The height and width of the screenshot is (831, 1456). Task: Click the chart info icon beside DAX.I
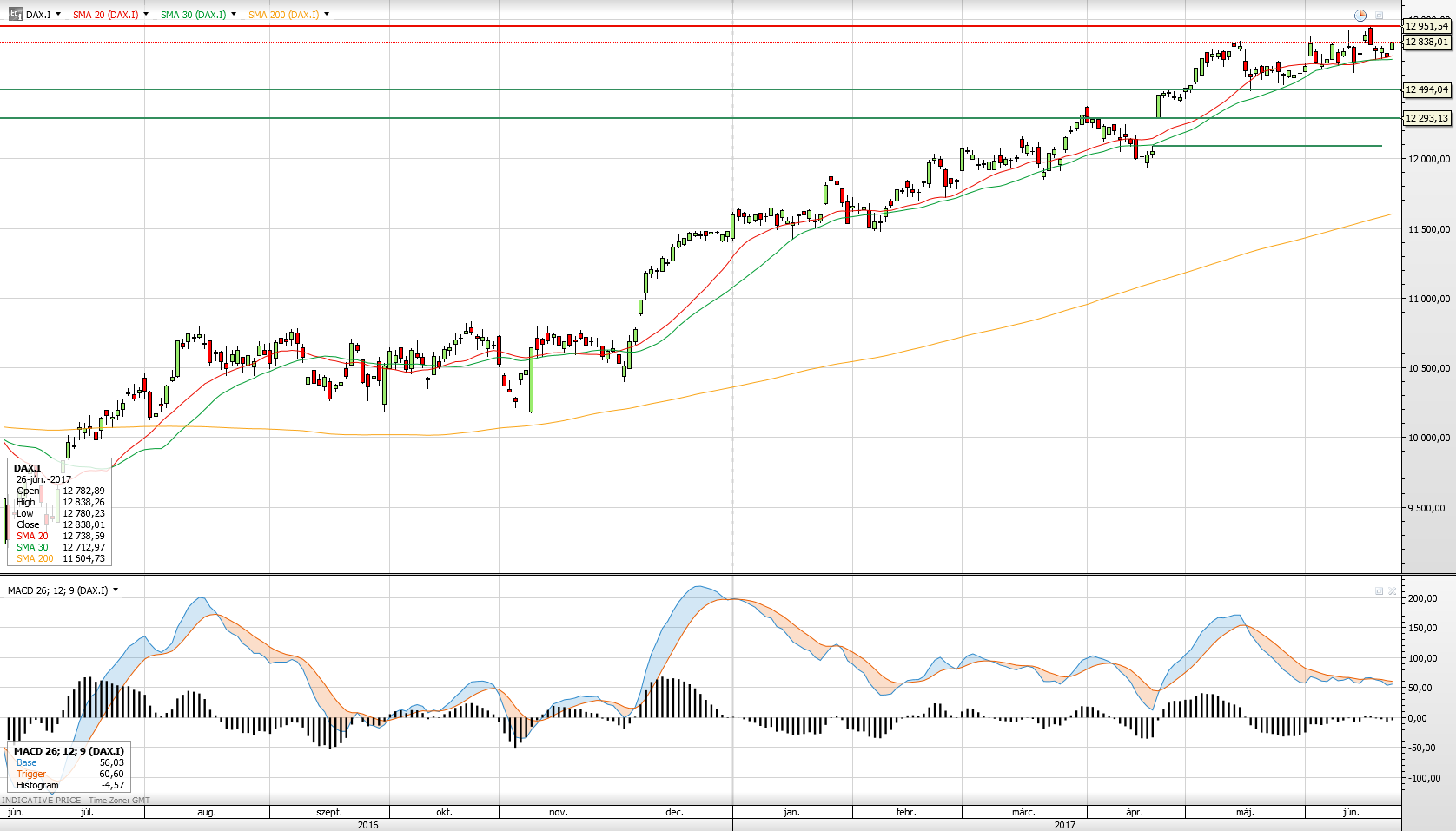pos(16,15)
